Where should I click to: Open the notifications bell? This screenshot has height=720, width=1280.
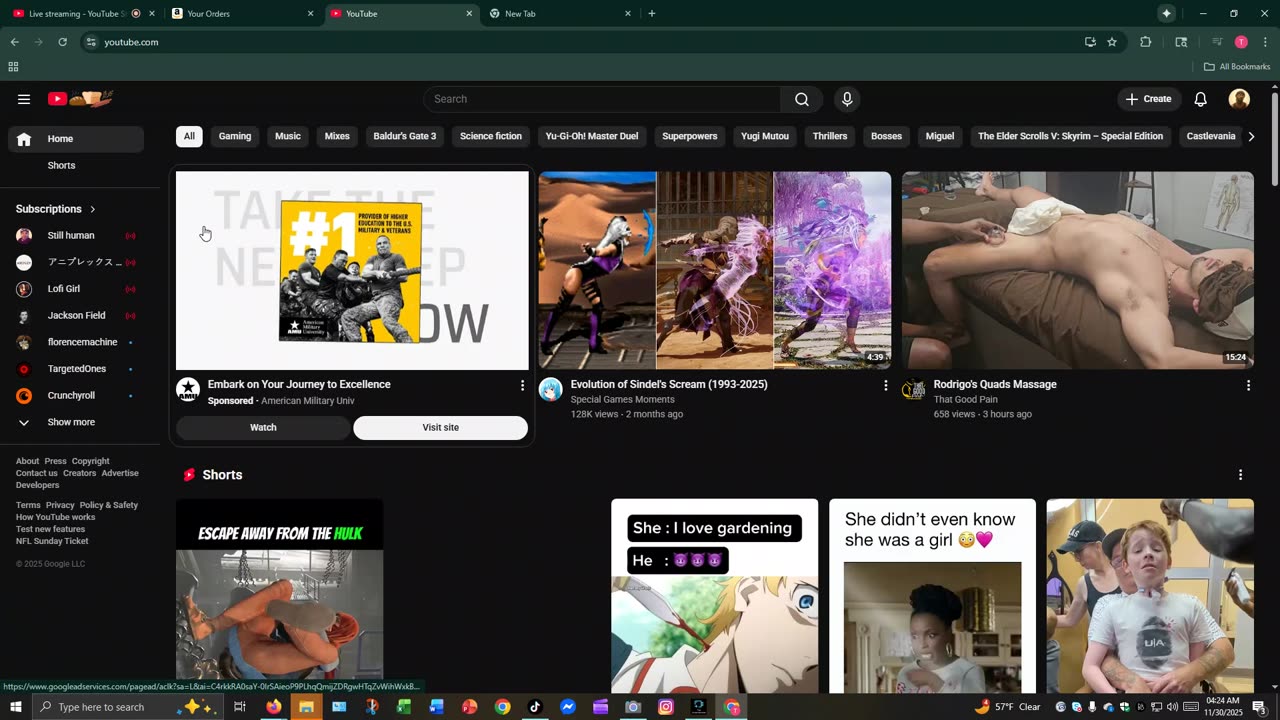click(1201, 99)
